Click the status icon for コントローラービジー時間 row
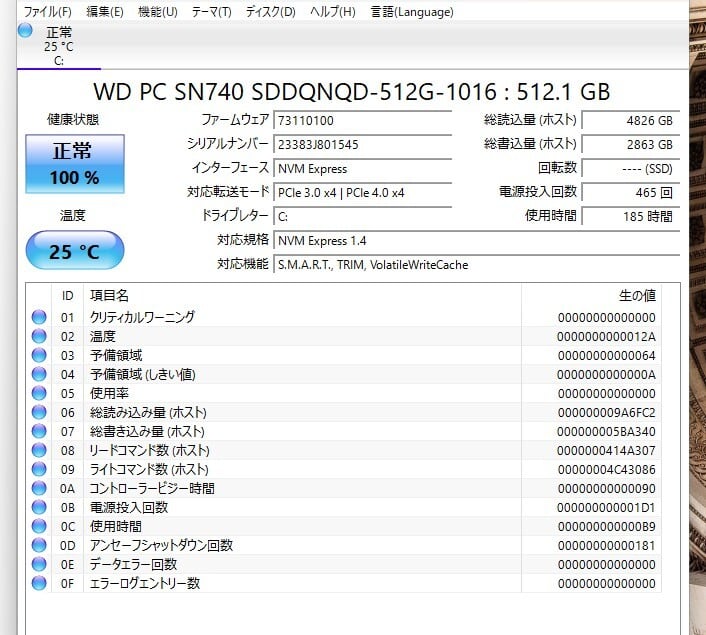 coord(39,488)
